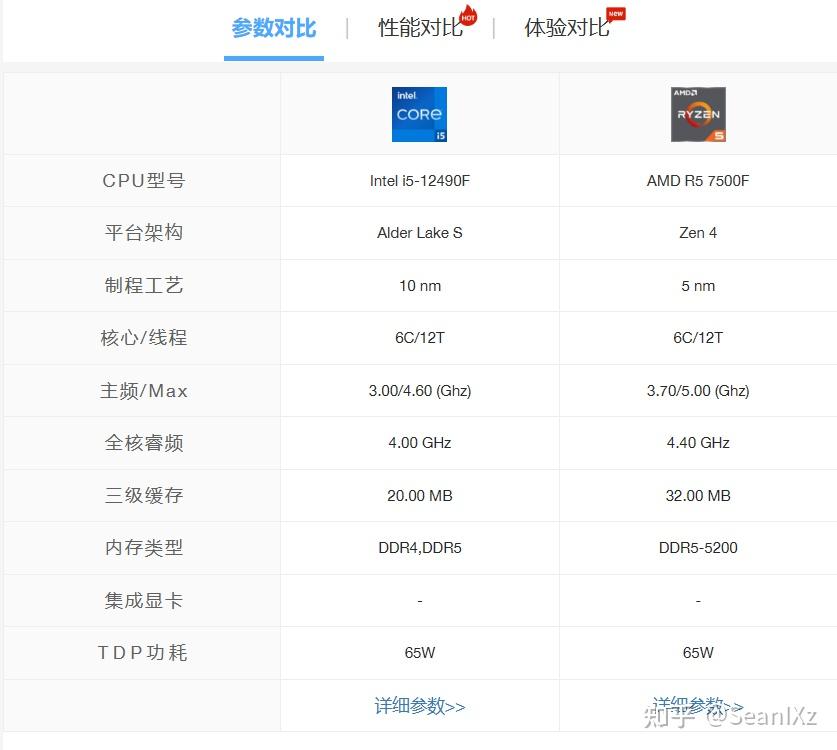Click the 32.00 MB value
Screen dimensions: 837x750
click(x=698, y=495)
